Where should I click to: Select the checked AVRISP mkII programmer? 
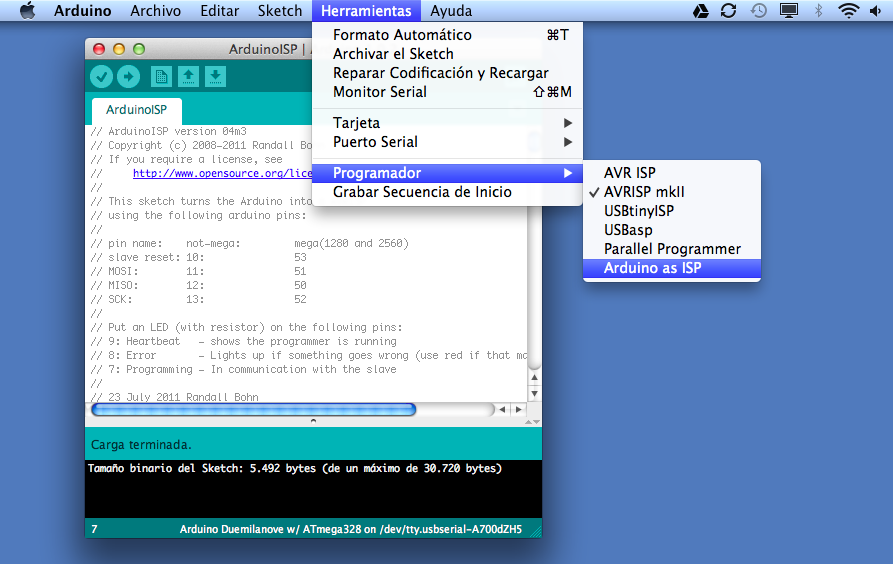672,192
